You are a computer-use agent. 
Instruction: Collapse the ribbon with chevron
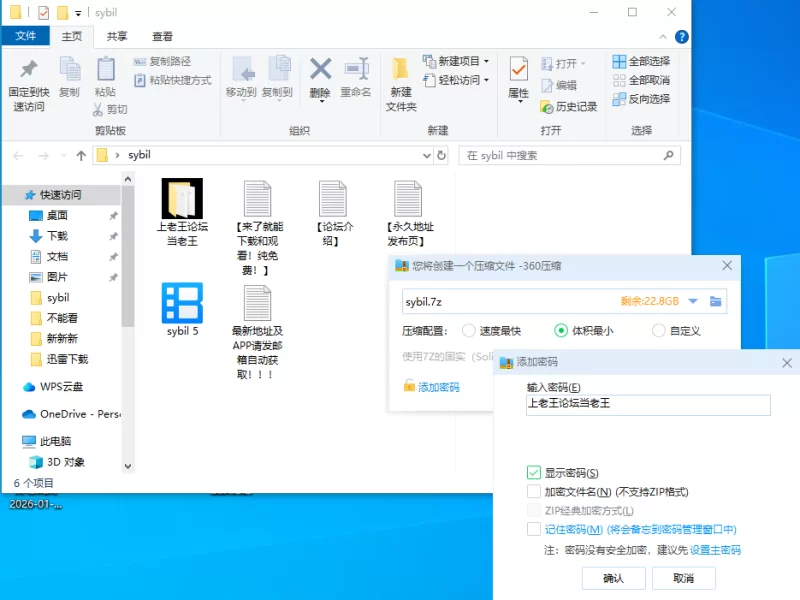662,37
